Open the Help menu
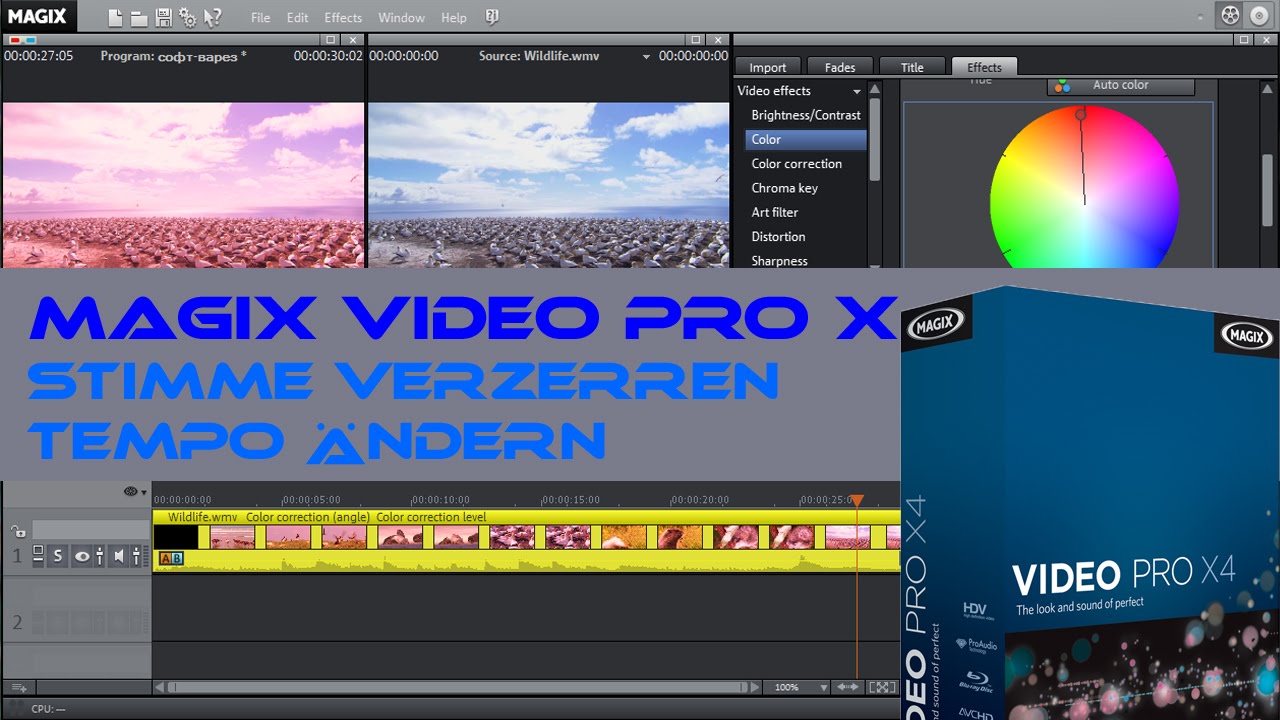 [x=454, y=18]
